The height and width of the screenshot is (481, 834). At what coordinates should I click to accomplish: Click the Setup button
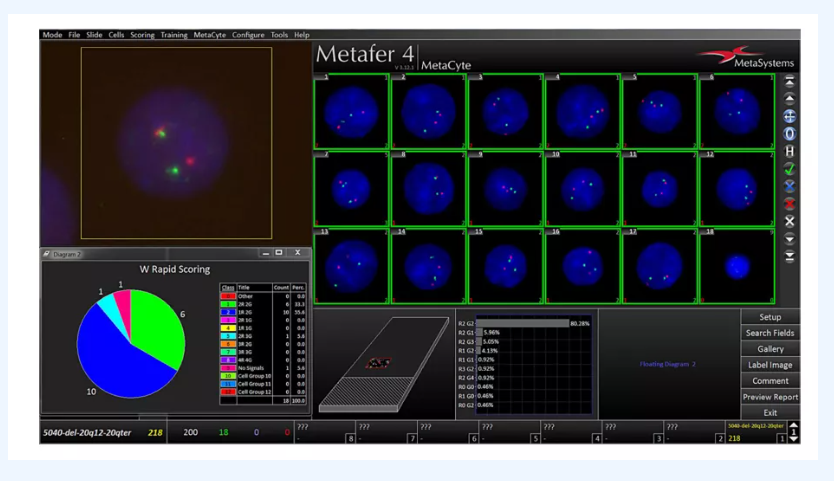[x=770, y=317]
